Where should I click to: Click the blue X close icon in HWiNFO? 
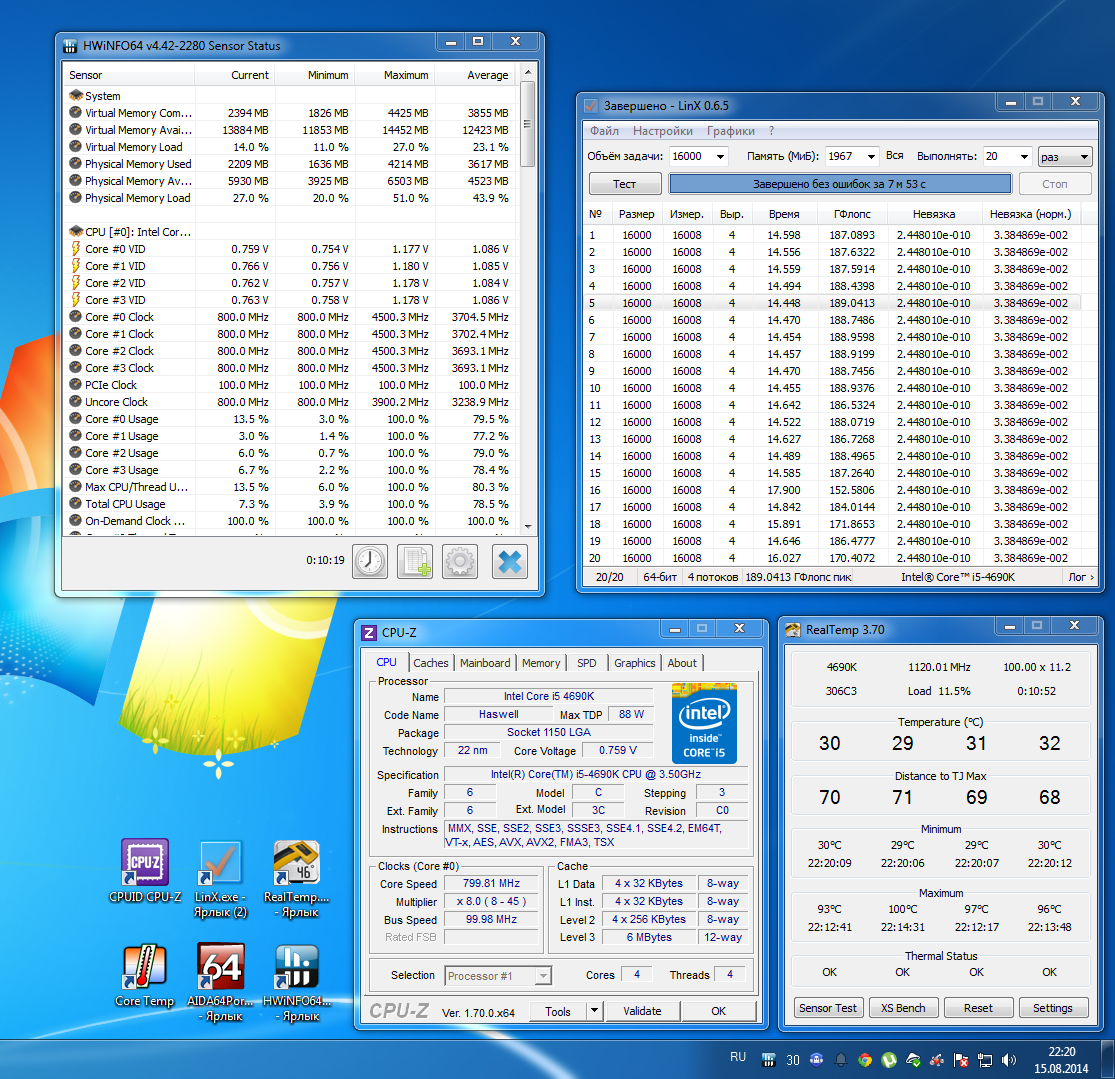click(x=510, y=561)
